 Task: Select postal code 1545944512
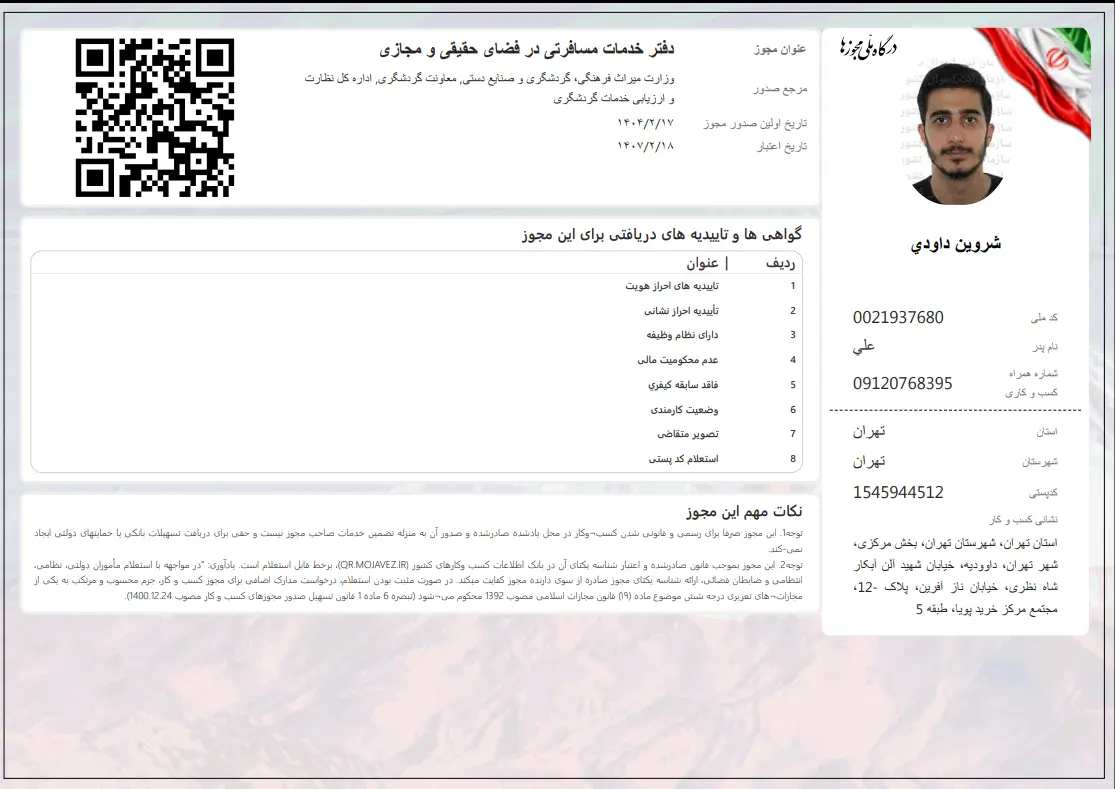tap(898, 493)
